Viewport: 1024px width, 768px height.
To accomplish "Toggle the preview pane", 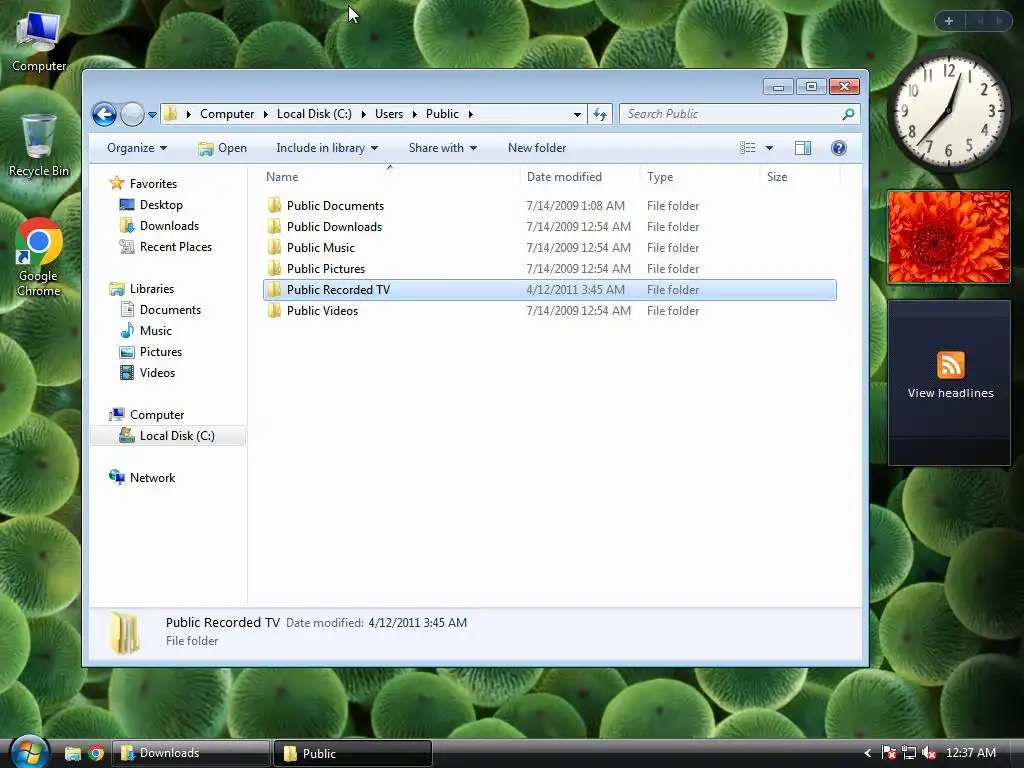I will pos(803,148).
